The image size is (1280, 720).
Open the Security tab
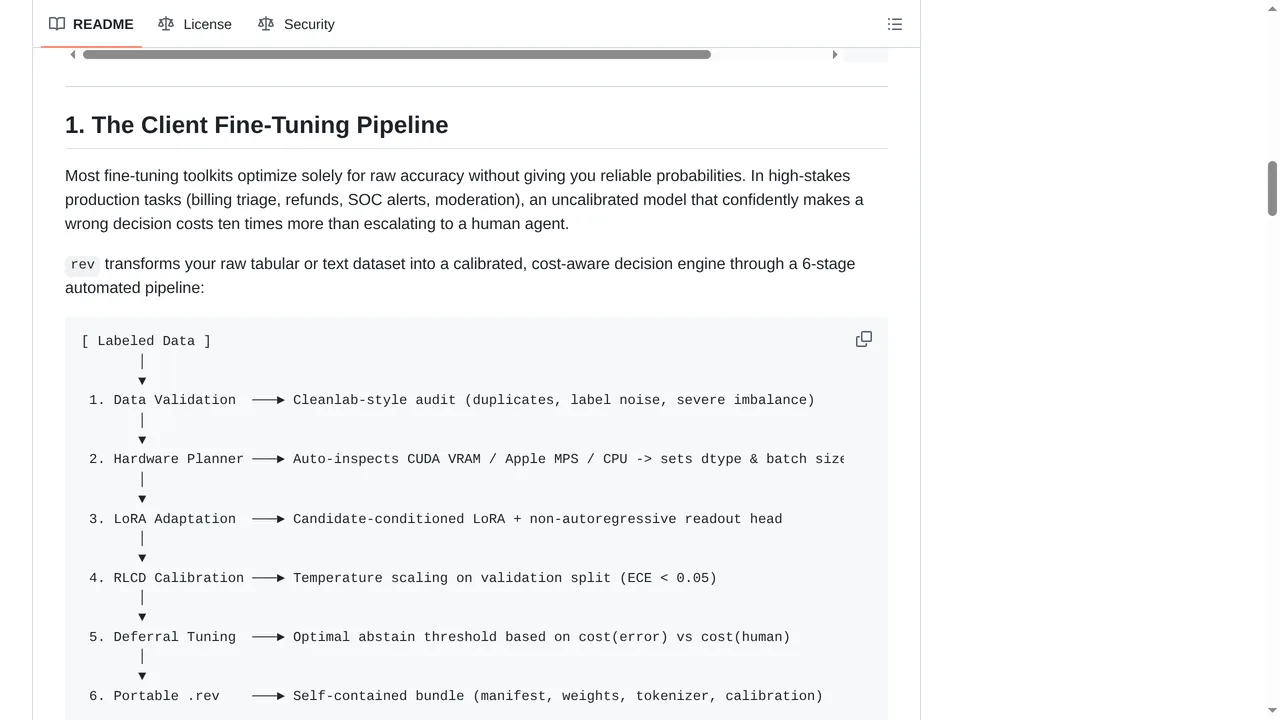pos(296,24)
